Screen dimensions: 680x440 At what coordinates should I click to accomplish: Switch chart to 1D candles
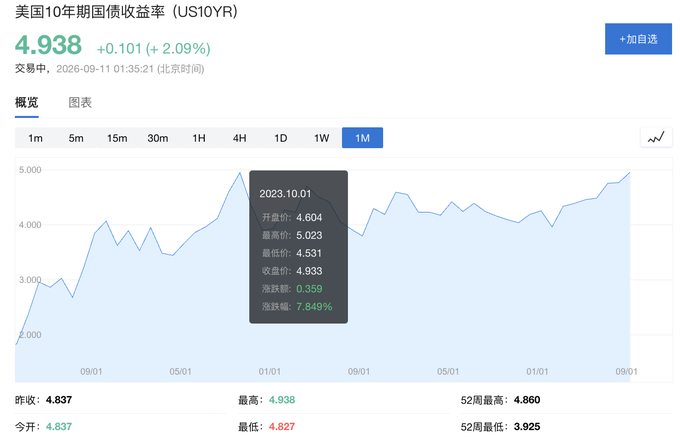coord(281,138)
